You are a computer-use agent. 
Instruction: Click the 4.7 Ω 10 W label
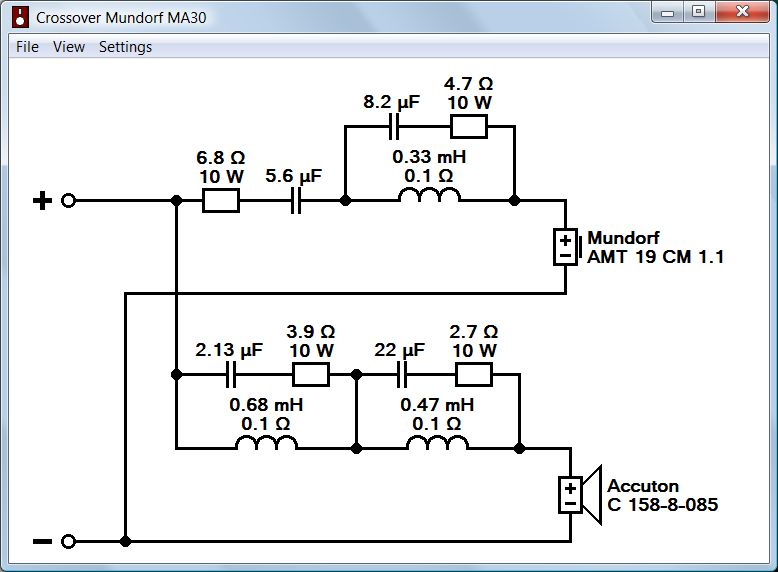tap(469, 93)
